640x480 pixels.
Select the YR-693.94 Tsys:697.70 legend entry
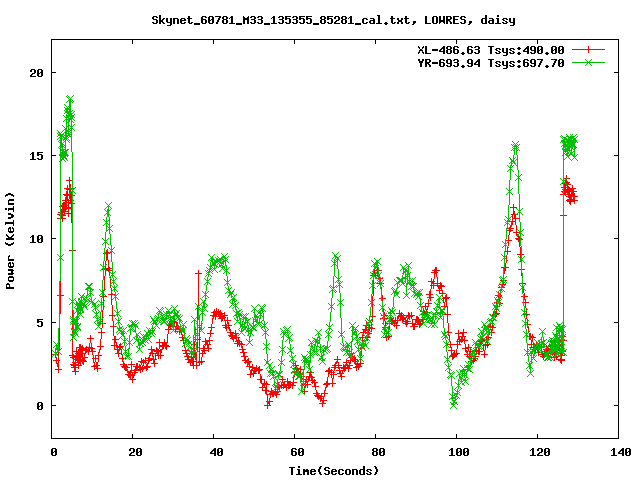(491, 63)
